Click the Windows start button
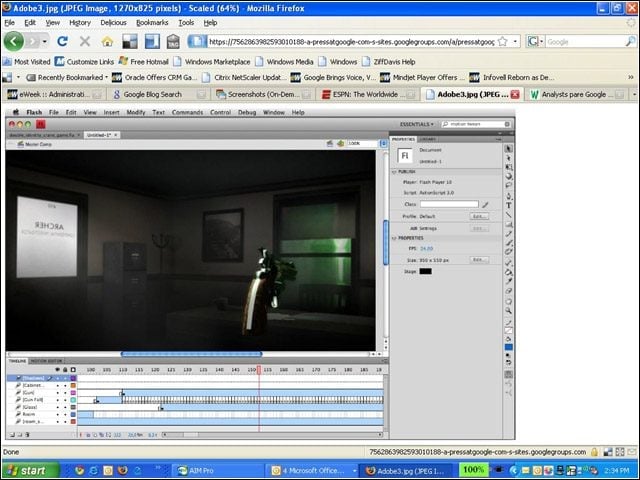Screen dimensions: 640x480 [x=29, y=471]
